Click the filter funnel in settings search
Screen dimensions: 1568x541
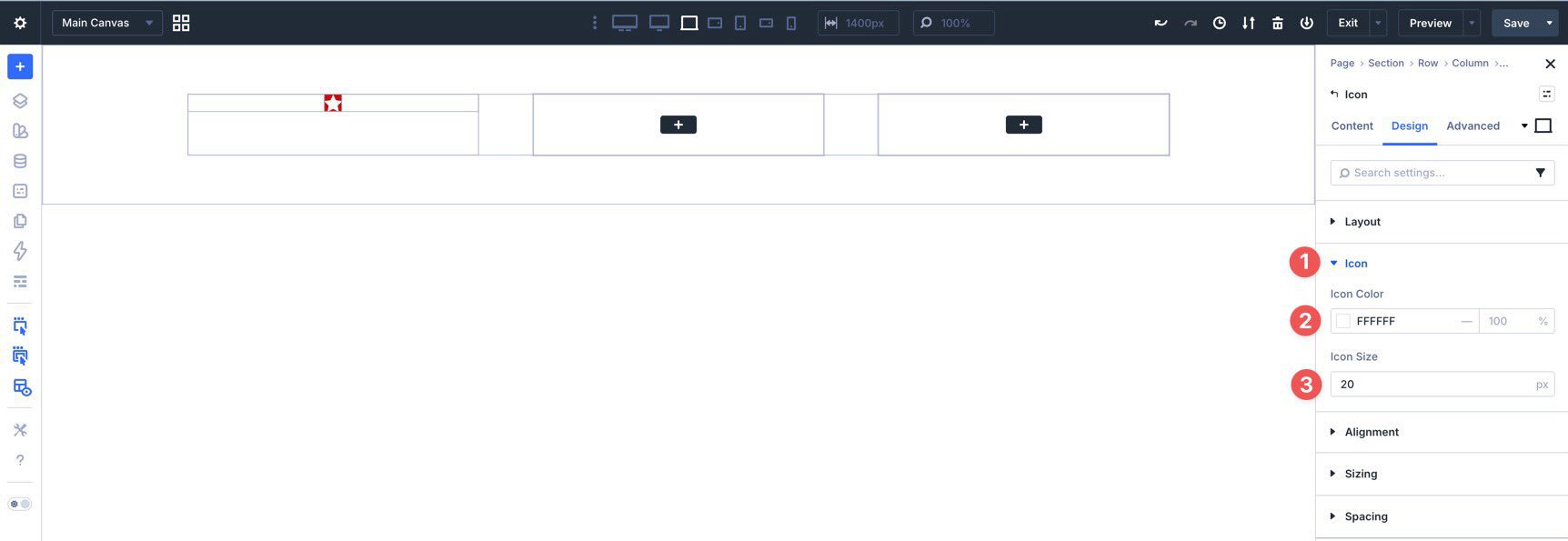1540,173
